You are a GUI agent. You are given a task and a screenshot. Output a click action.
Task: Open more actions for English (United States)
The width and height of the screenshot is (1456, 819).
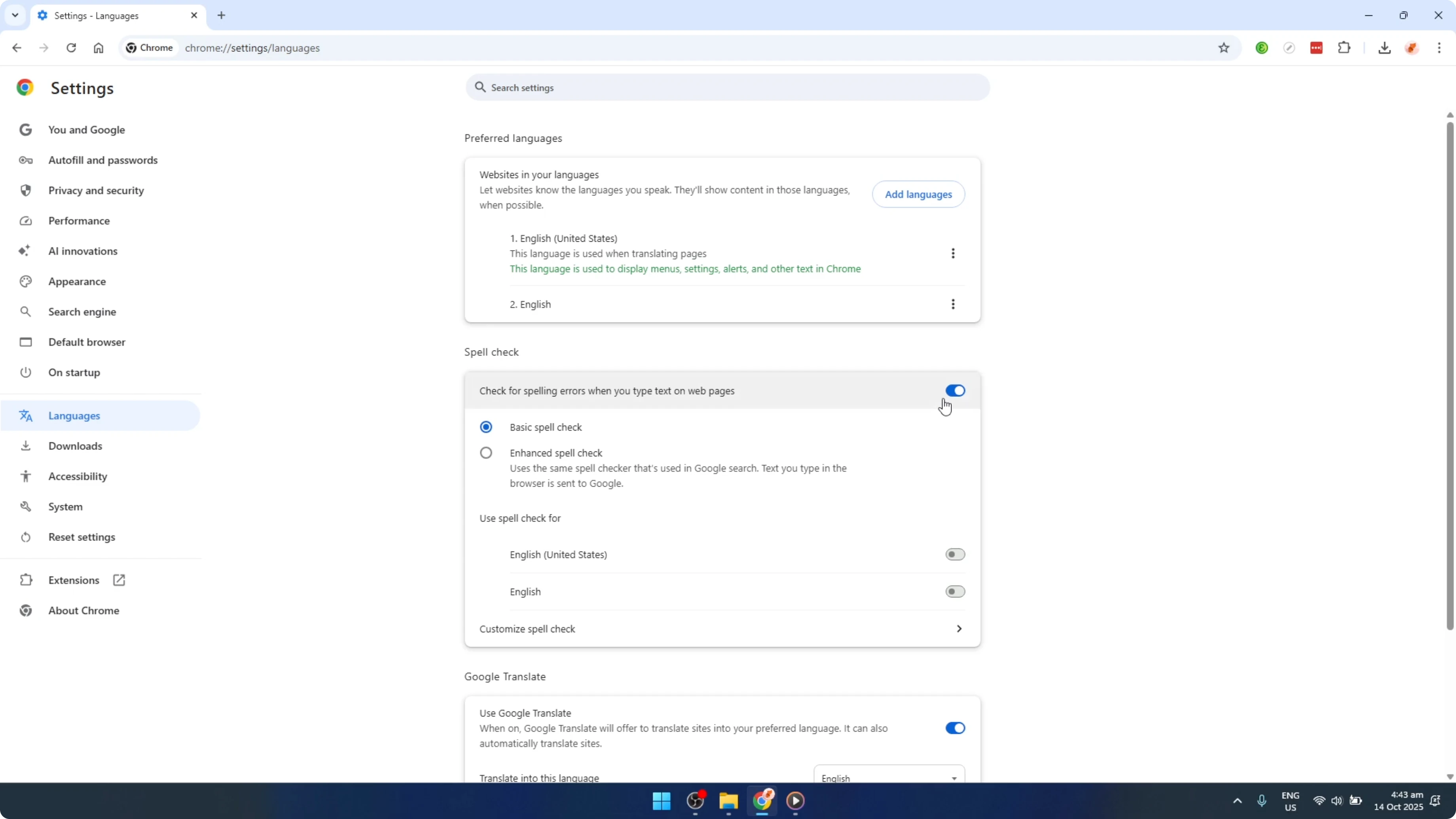pyautogui.click(x=953, y=253)
